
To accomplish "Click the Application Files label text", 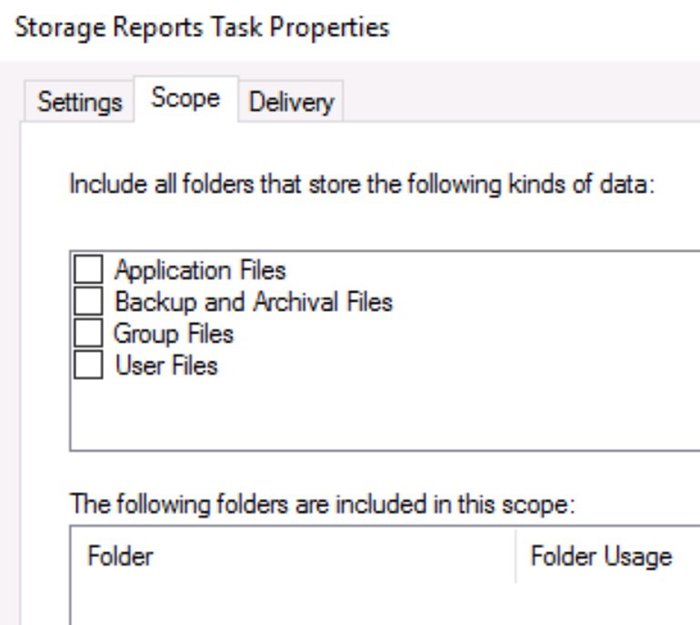I will click(x=200, y=270).
